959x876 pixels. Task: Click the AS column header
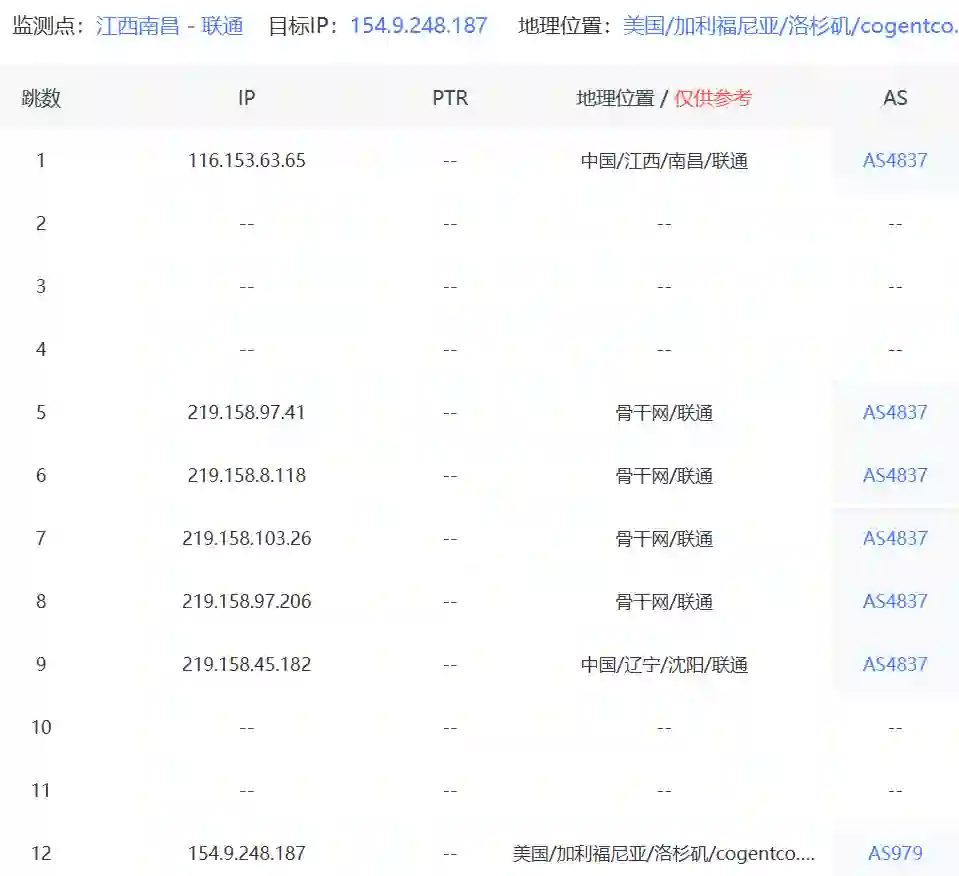click(895, 98)
